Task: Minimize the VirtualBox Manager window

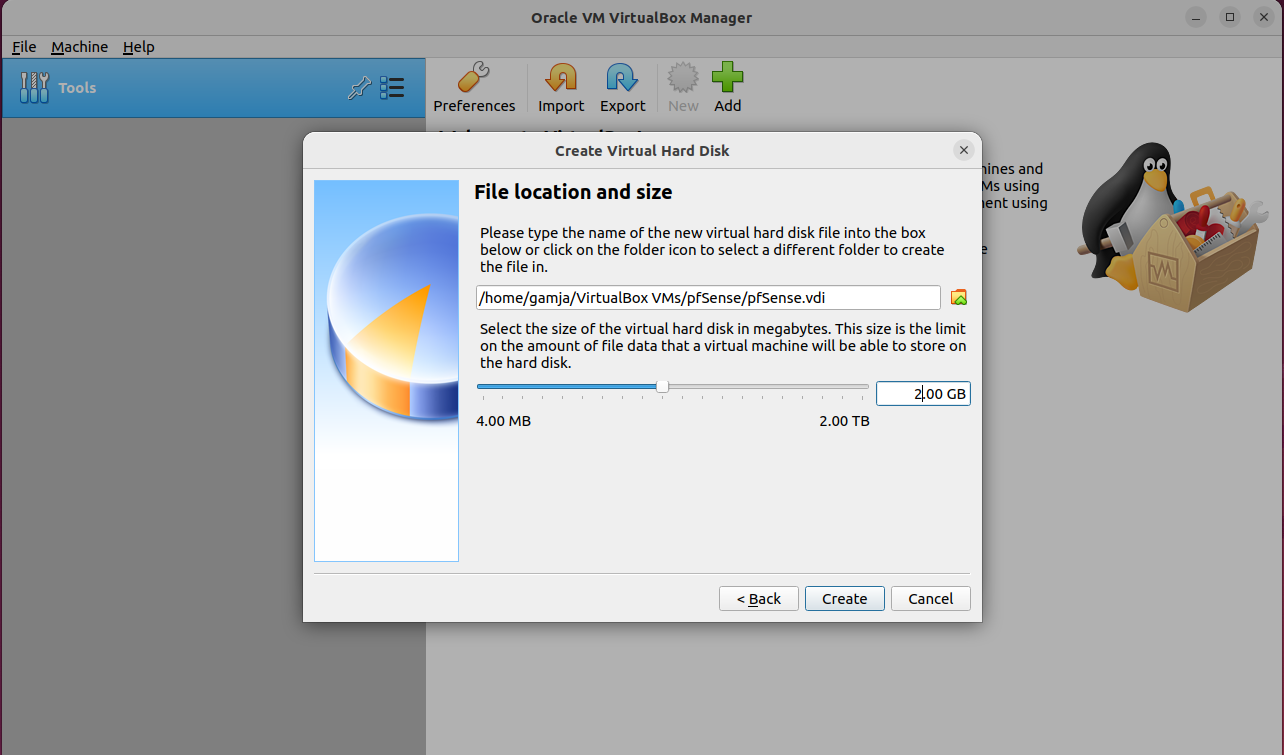Action: click(x=1196, y=17)
